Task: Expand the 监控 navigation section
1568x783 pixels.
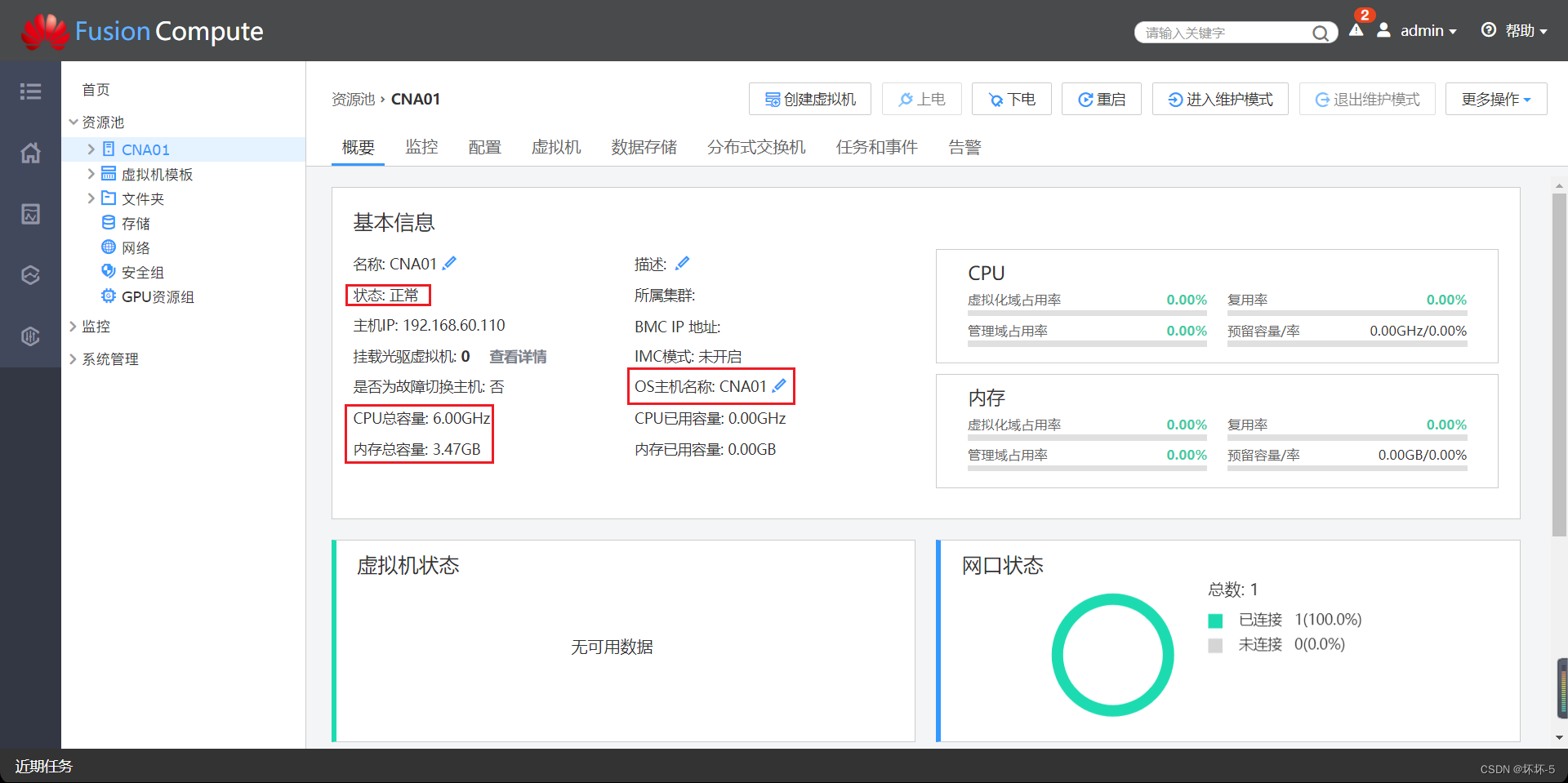Action: click(73, 326)
